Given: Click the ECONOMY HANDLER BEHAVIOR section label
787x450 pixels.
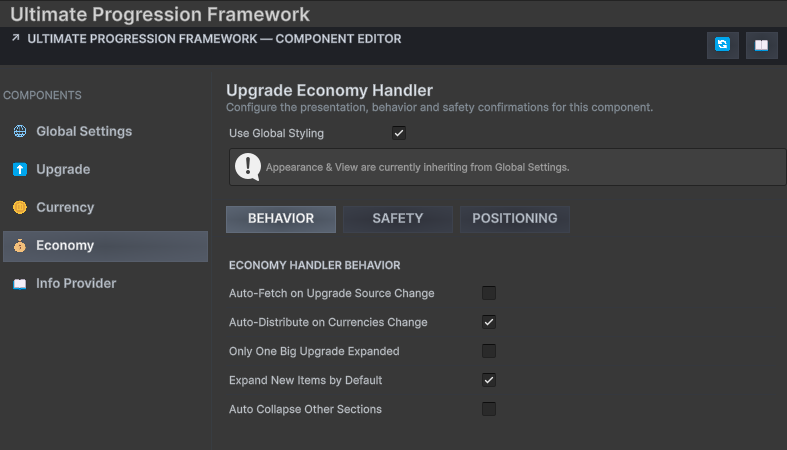Looking at the screenshot, I should click(x=315, y=265).
